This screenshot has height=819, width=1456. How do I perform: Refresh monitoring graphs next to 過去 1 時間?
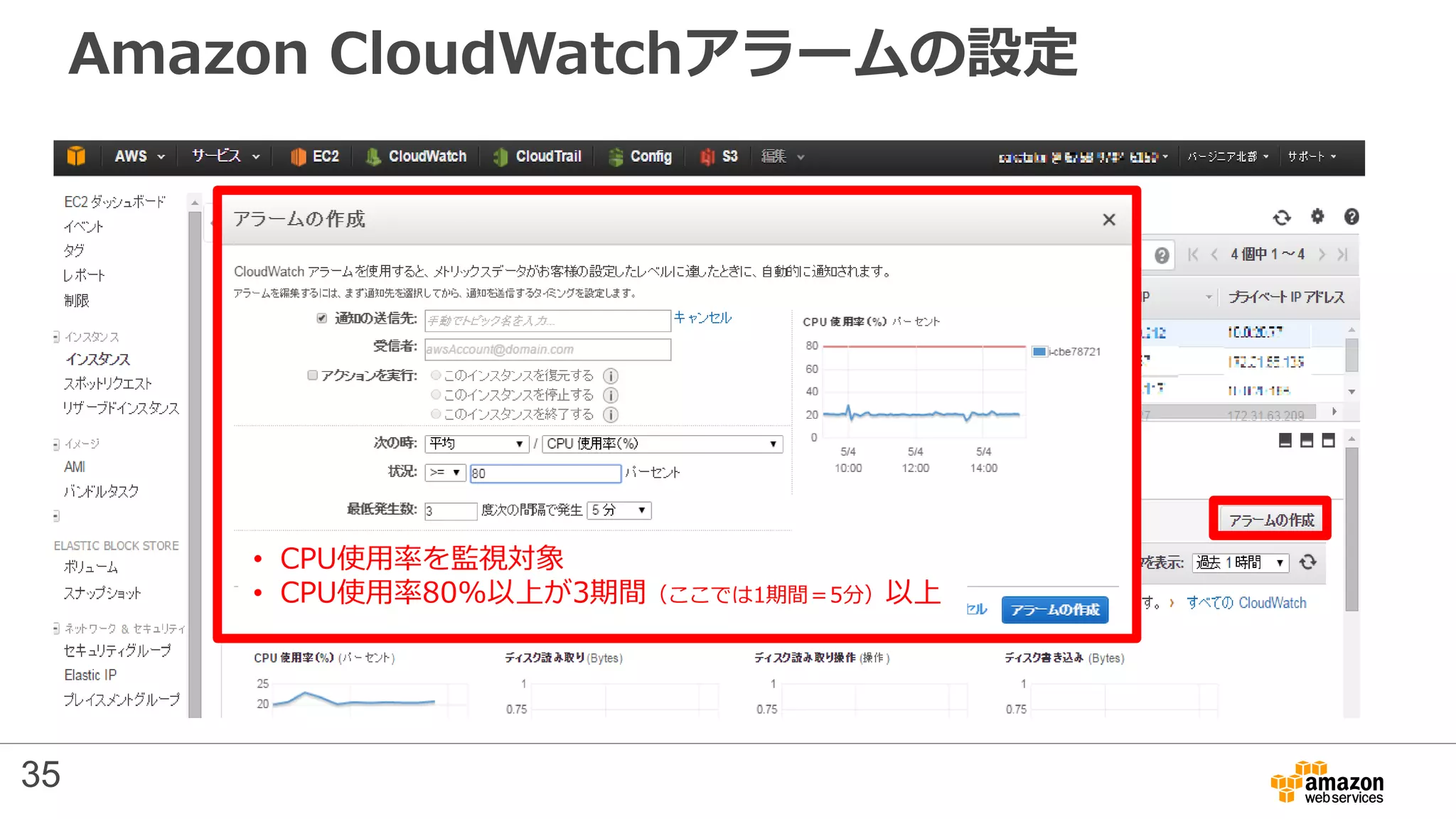(1308, 562)
